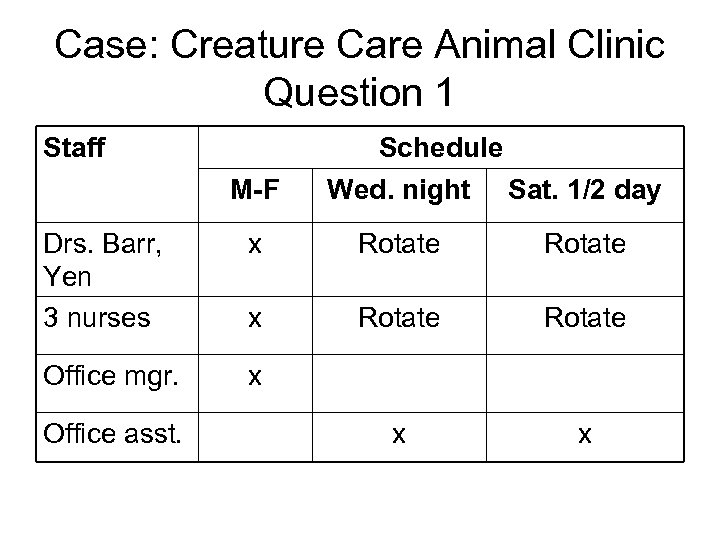Image resolution: width=720 pixels, height=540 pixels.
Task: Select Wed. night 'Rotate' in the doctors row
Action: point(398,243)
